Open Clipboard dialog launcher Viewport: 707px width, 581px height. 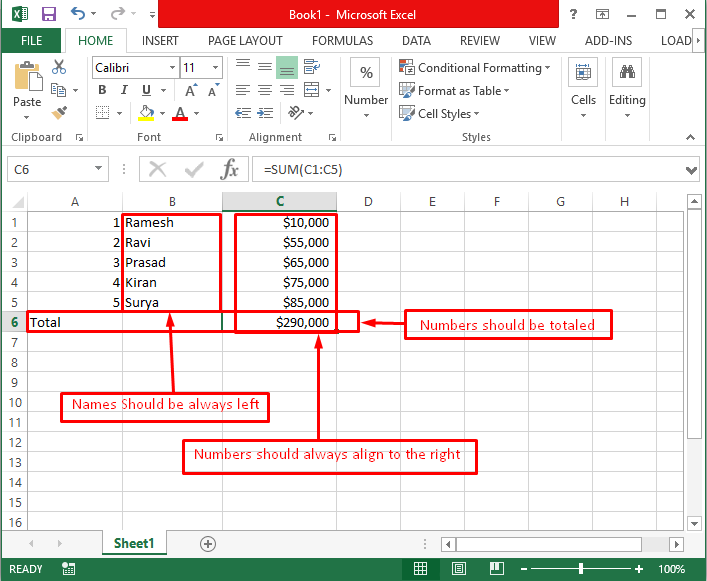(x=79, y=137)
